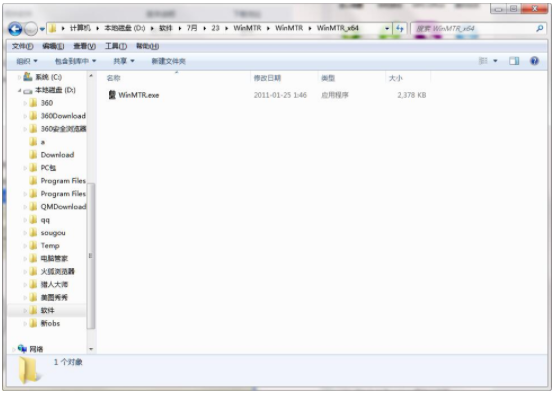
Task: Select the Temp folder in the tree
Action: pyautogui.click(x=50, y=246)
